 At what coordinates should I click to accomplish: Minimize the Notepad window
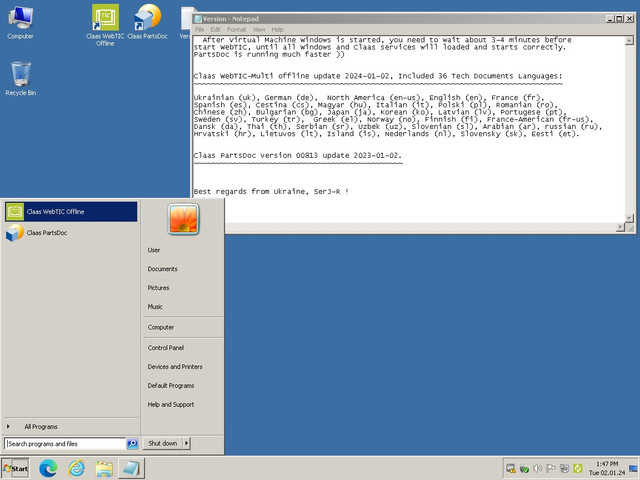(610, 19)
